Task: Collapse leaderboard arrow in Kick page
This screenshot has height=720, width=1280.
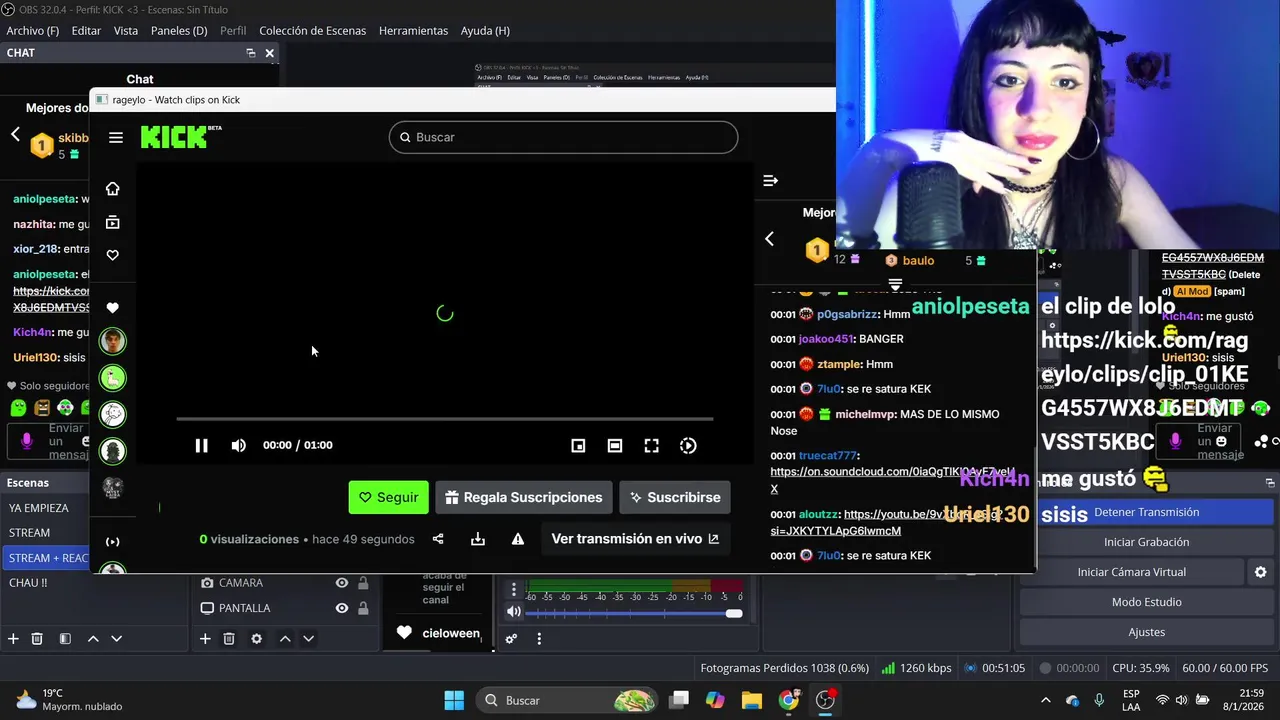Action: (x=769, y=239)
